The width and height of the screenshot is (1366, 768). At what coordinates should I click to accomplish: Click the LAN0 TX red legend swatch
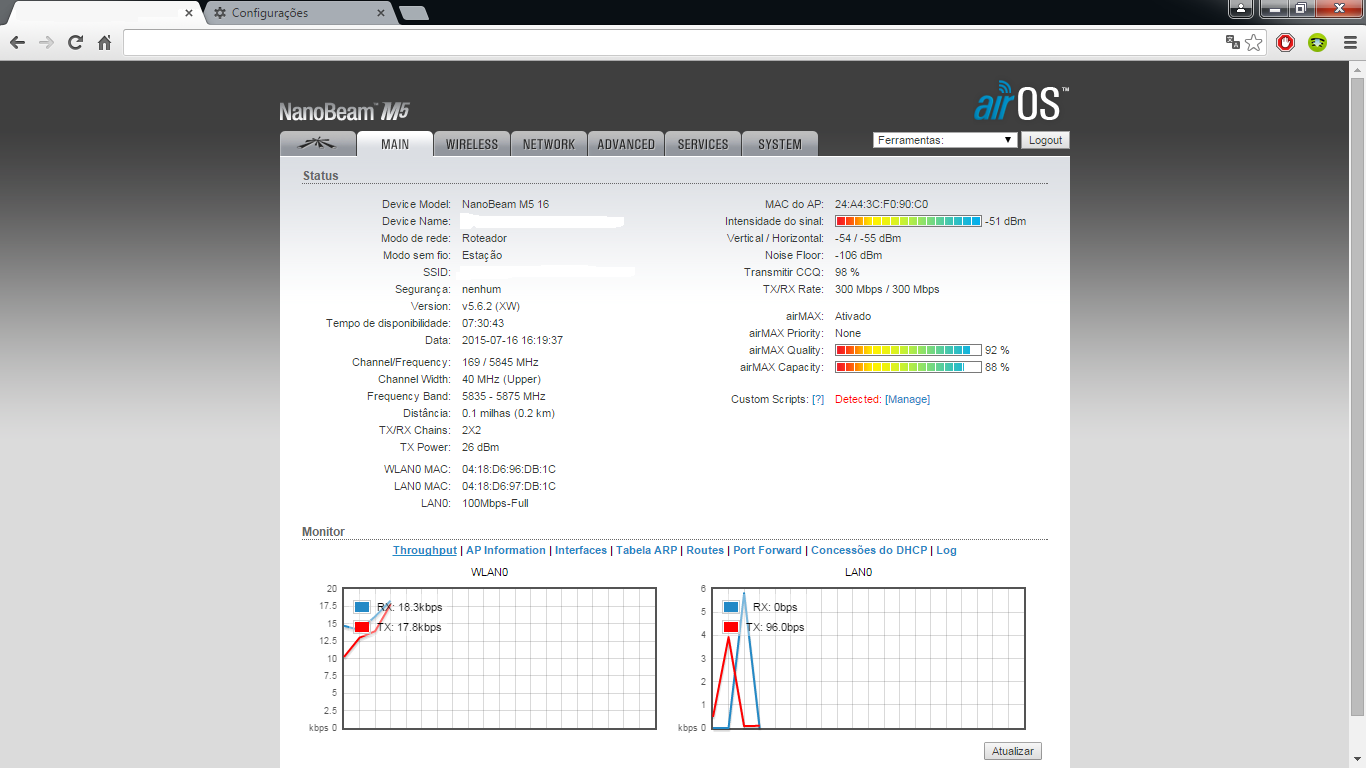[x=731, y=627]
